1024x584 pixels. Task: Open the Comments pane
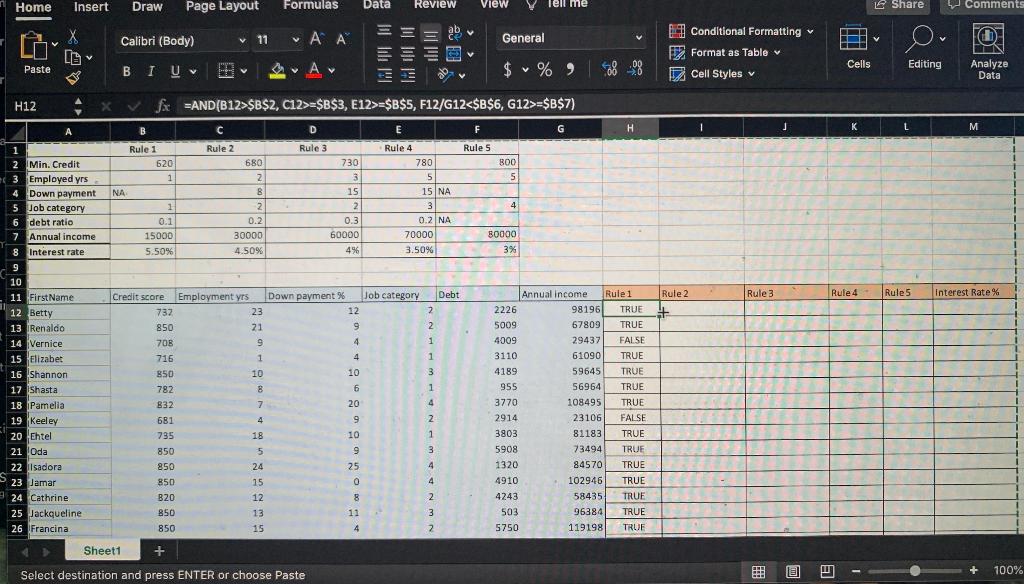click(x=984, y=5)
